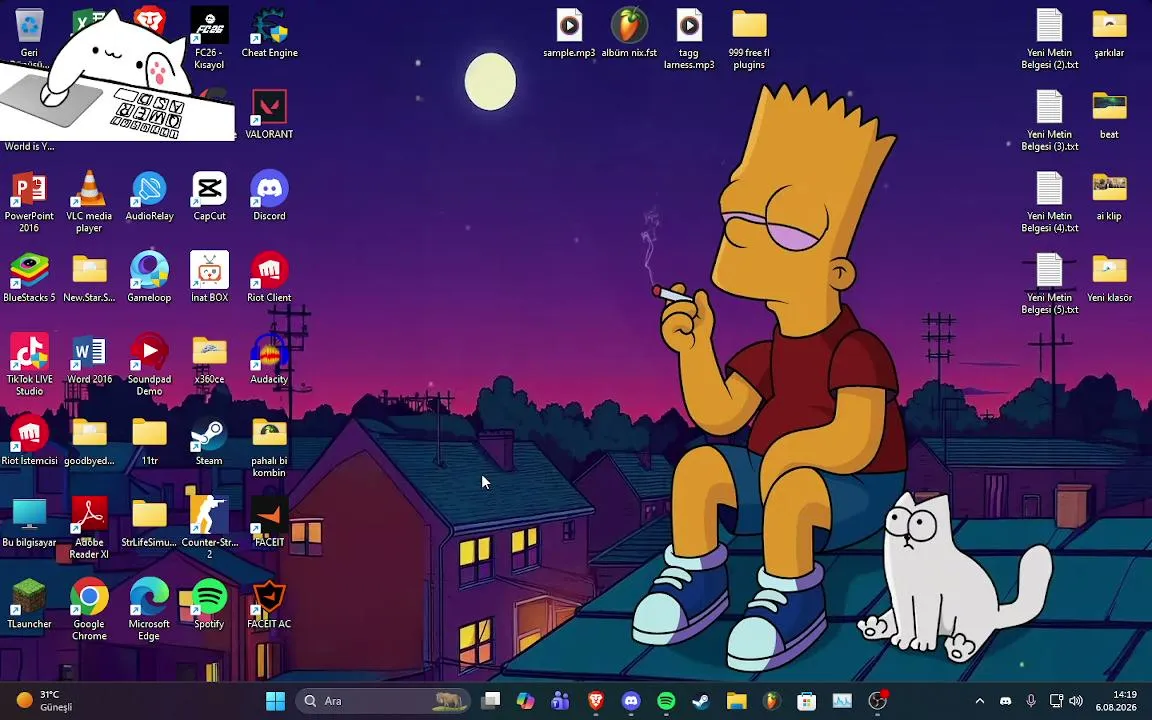Open the FC26 Kısayol shortcut
The height and width of the screenshot is (720, 1152).
tap(209, 38)
